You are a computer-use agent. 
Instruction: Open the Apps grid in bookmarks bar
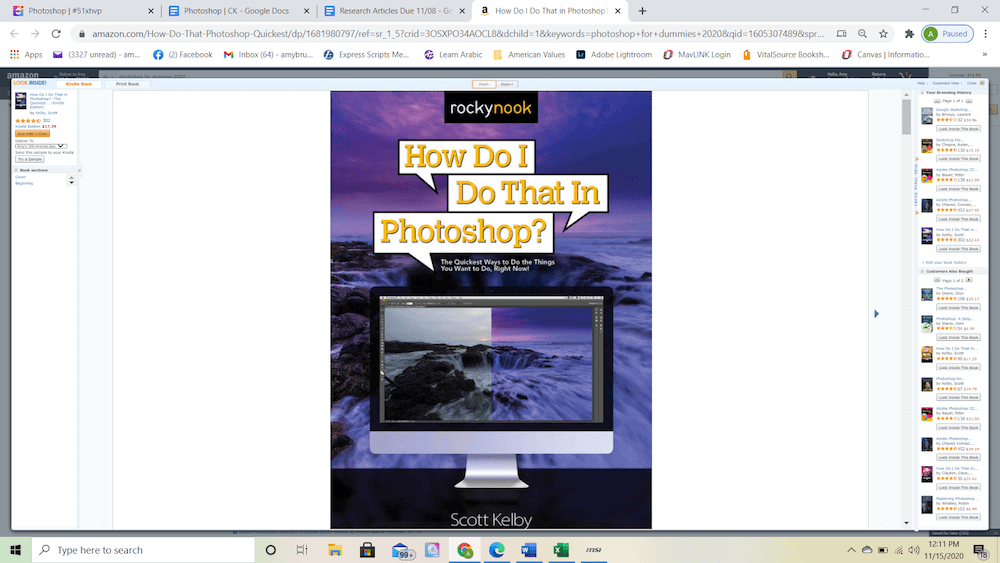tap(26, 55)
